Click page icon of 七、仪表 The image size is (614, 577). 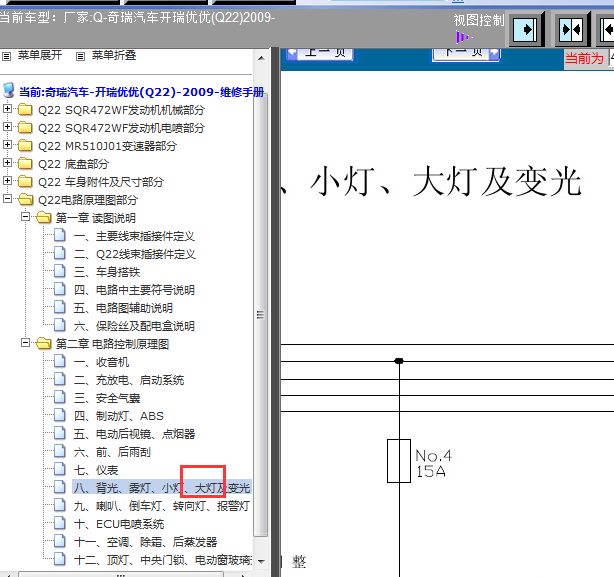(60, 469)
